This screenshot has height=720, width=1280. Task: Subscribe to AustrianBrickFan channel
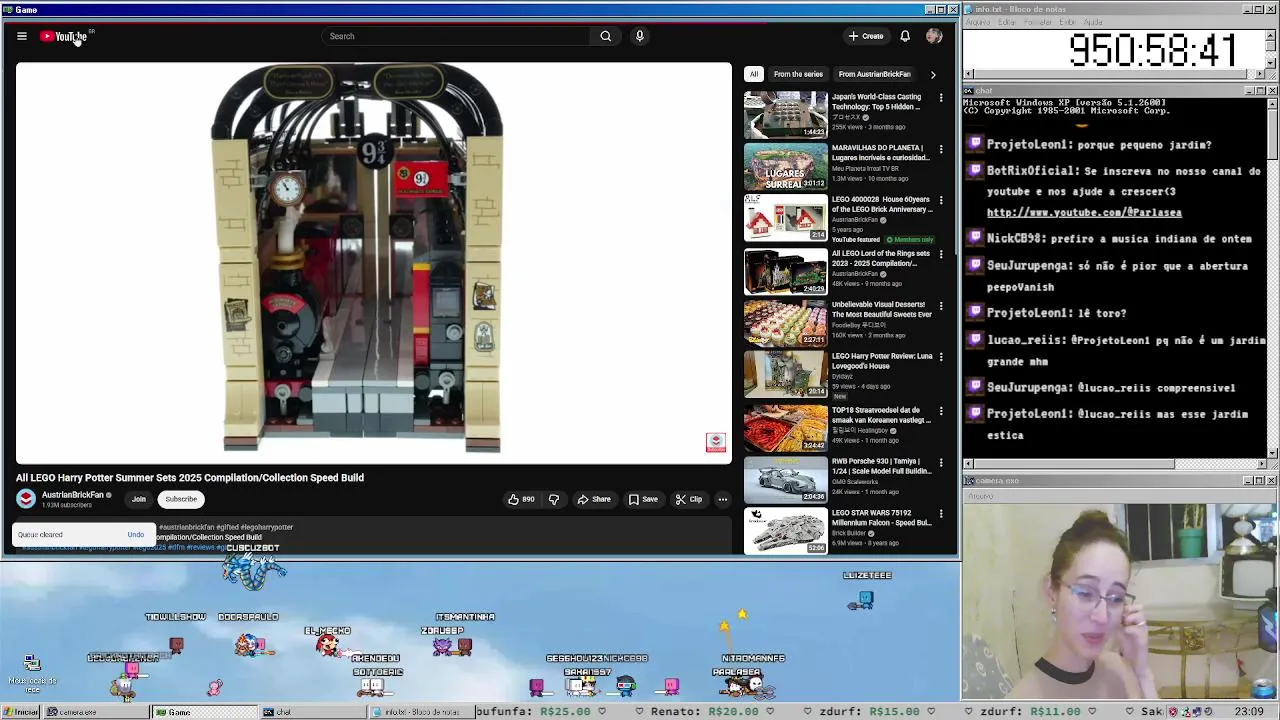point(181,499)
